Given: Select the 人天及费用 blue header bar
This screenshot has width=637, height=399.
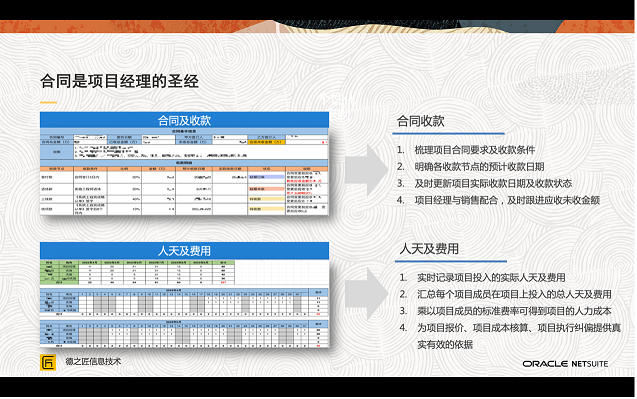Looking at the screenshot, I should point(184,251).
